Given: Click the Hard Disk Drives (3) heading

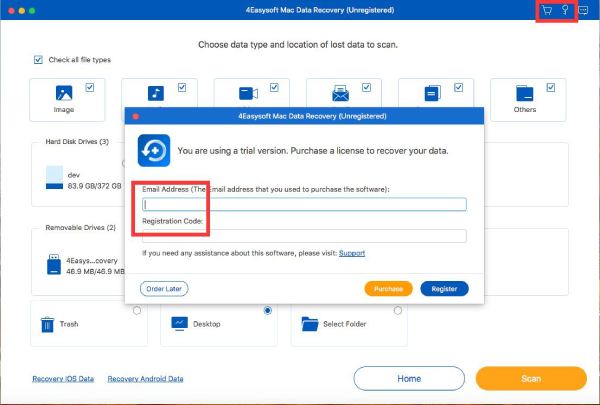Looking at the screenshot, I should coord(77,142).
